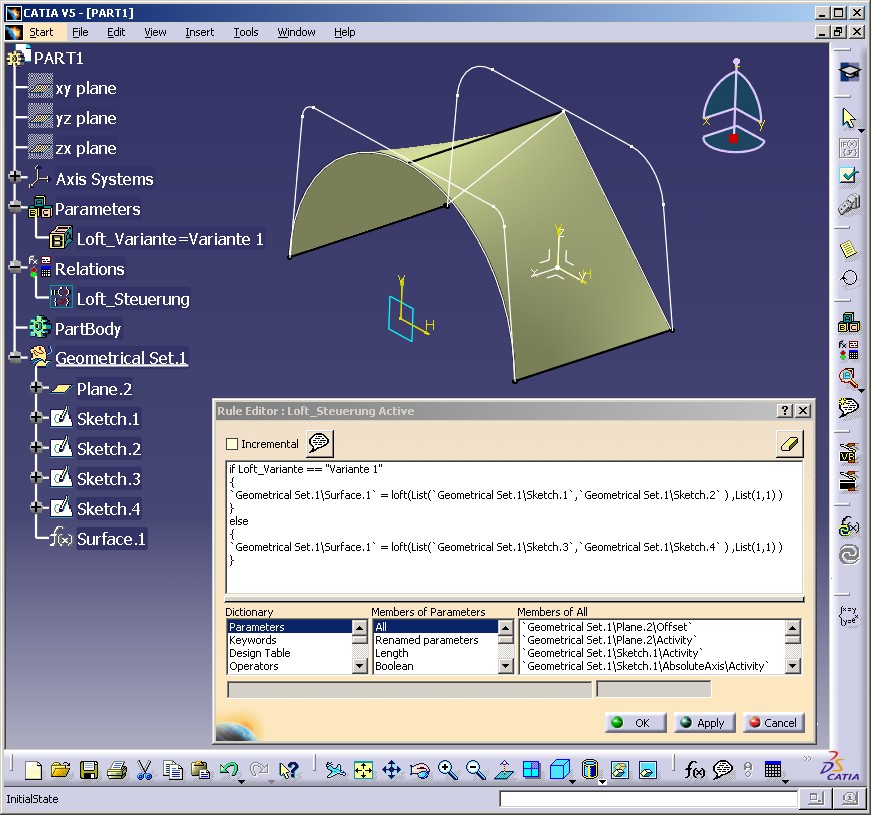
Task: Activate the Fly mode airplane icon
Action: pos(335,770)
